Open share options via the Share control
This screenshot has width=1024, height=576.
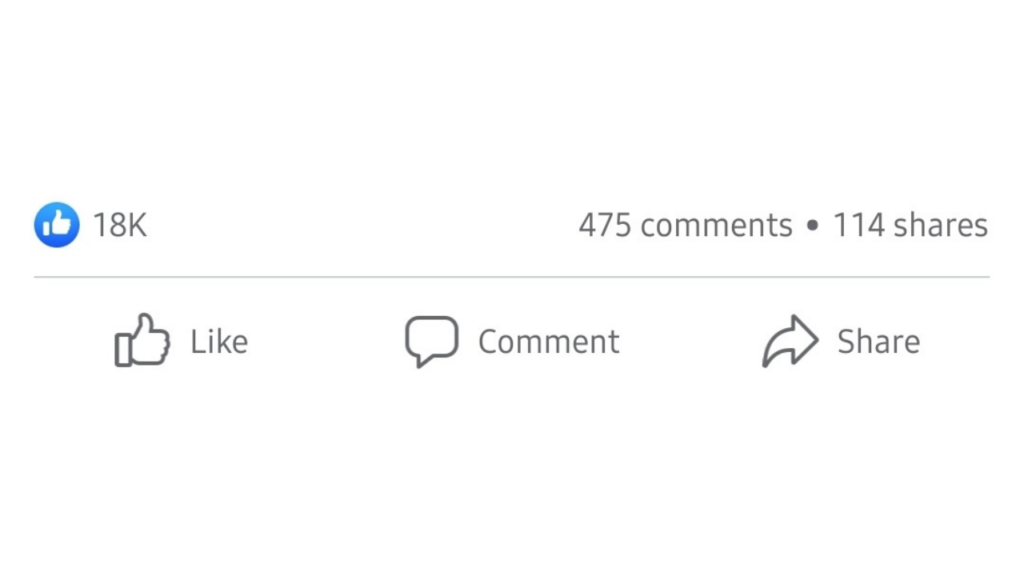[855, 340]
